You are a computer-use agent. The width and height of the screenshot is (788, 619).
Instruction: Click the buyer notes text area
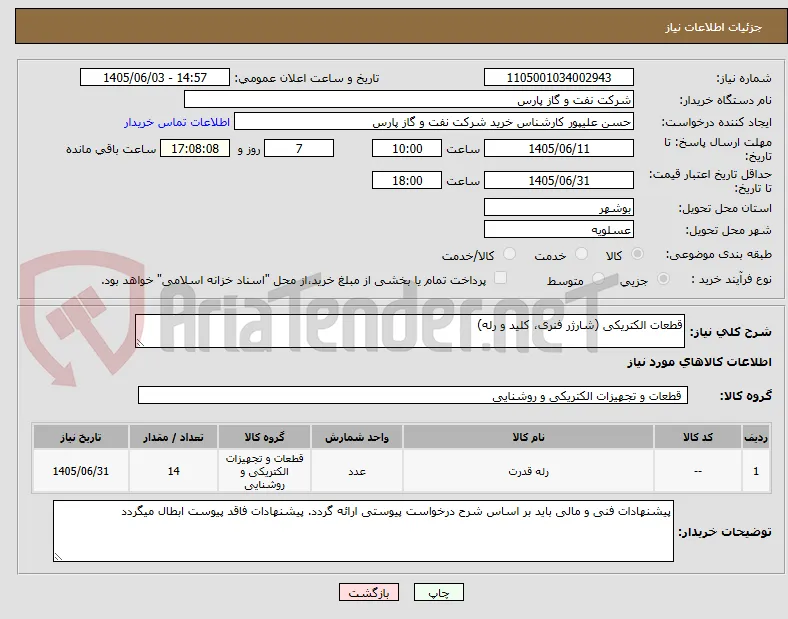(x=363, y=531)
